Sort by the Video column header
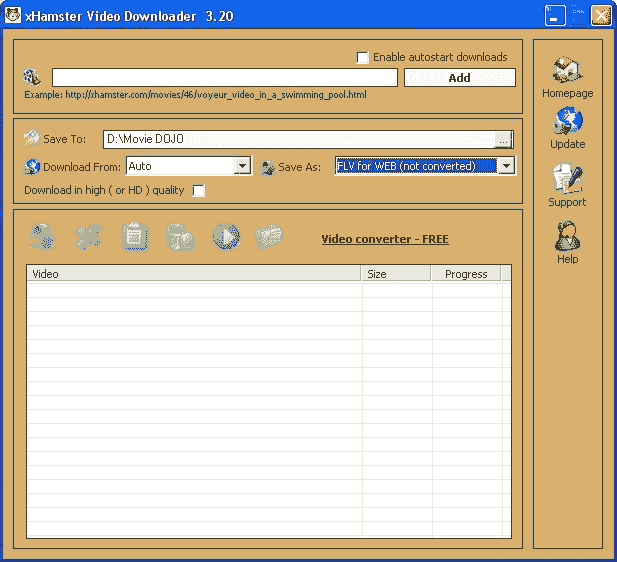 pos(194,274)
